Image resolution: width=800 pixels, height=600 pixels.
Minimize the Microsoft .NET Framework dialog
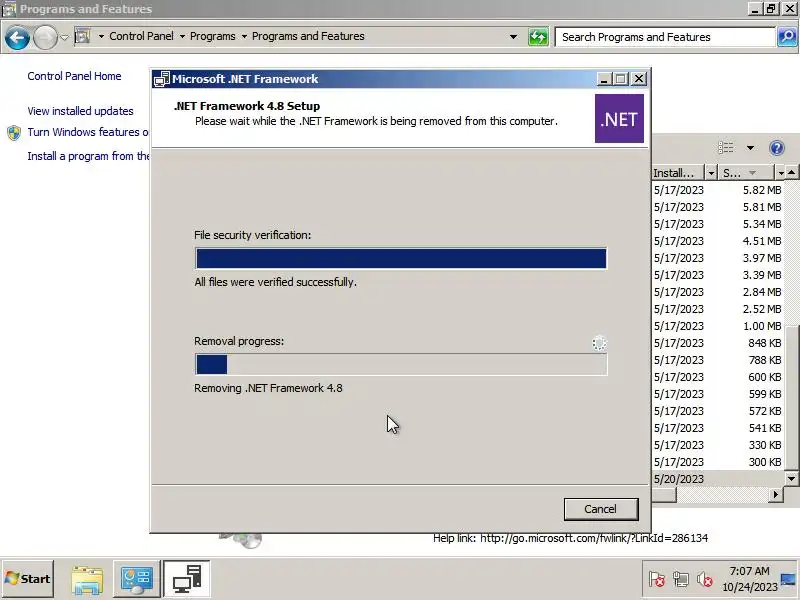(x=604, y=79)
